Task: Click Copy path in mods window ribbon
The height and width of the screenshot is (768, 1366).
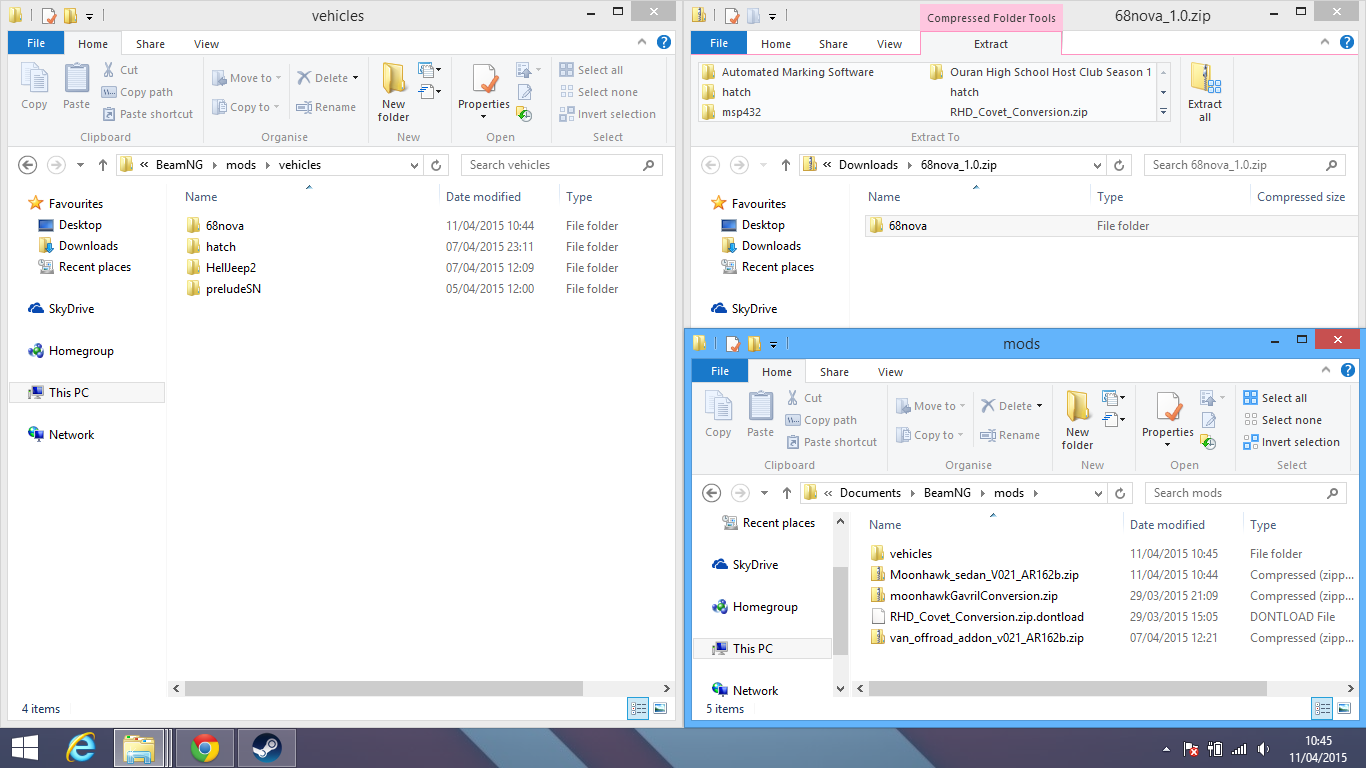Action: point(821,420)
